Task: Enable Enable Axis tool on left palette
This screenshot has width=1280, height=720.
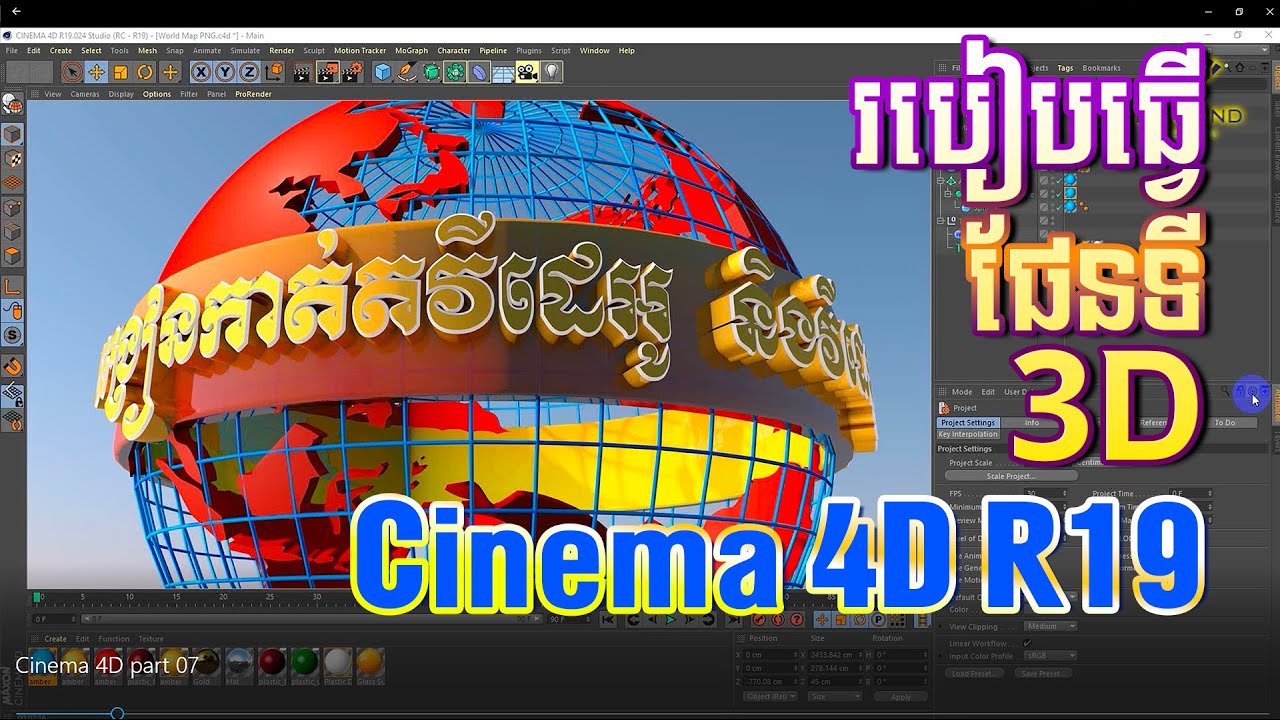Action: (12, 286)
